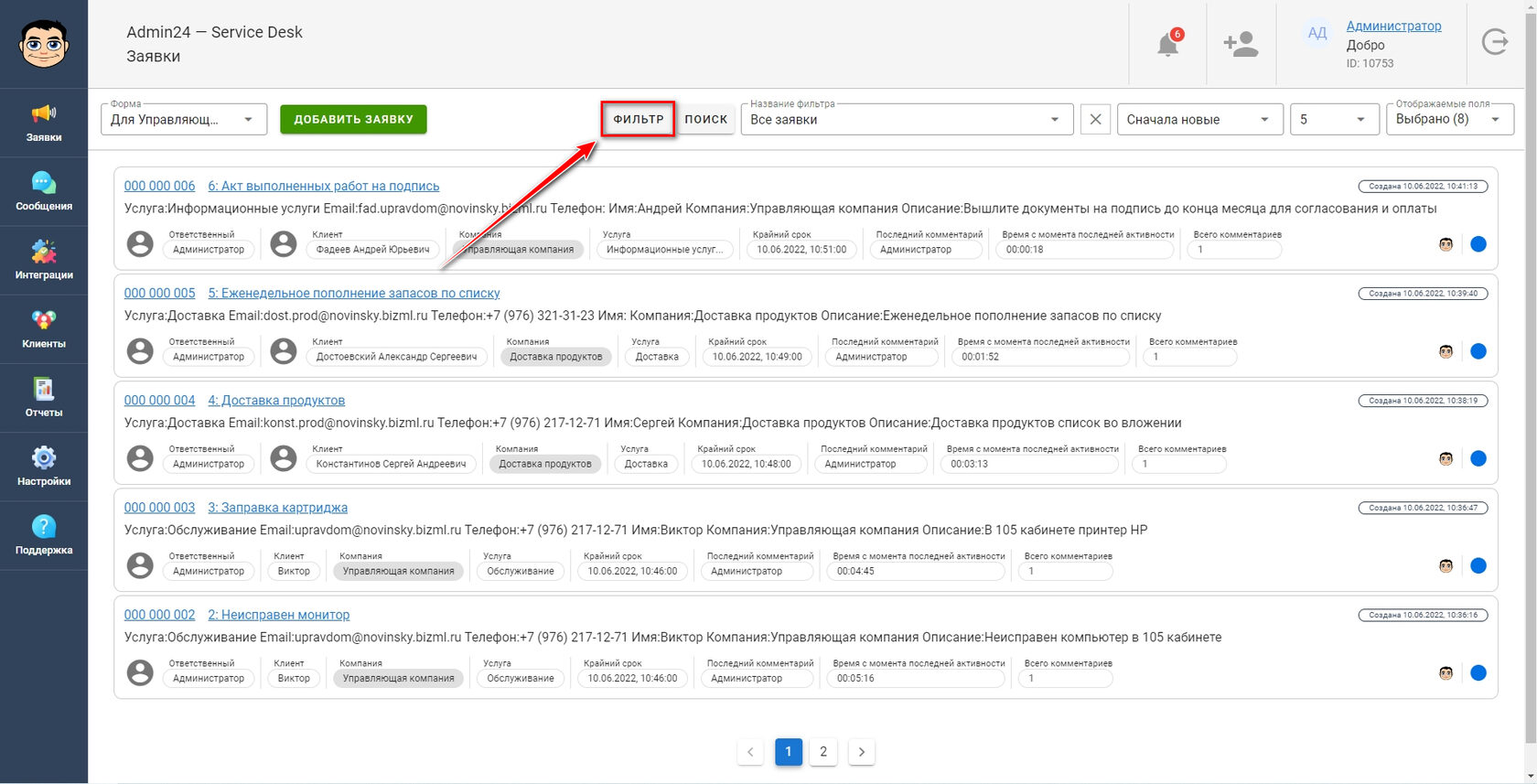Image resolution: width=1537 pixels, height=784 pixels.
Task: Click the ПОИСК tab button
Action: click(706, 119)
